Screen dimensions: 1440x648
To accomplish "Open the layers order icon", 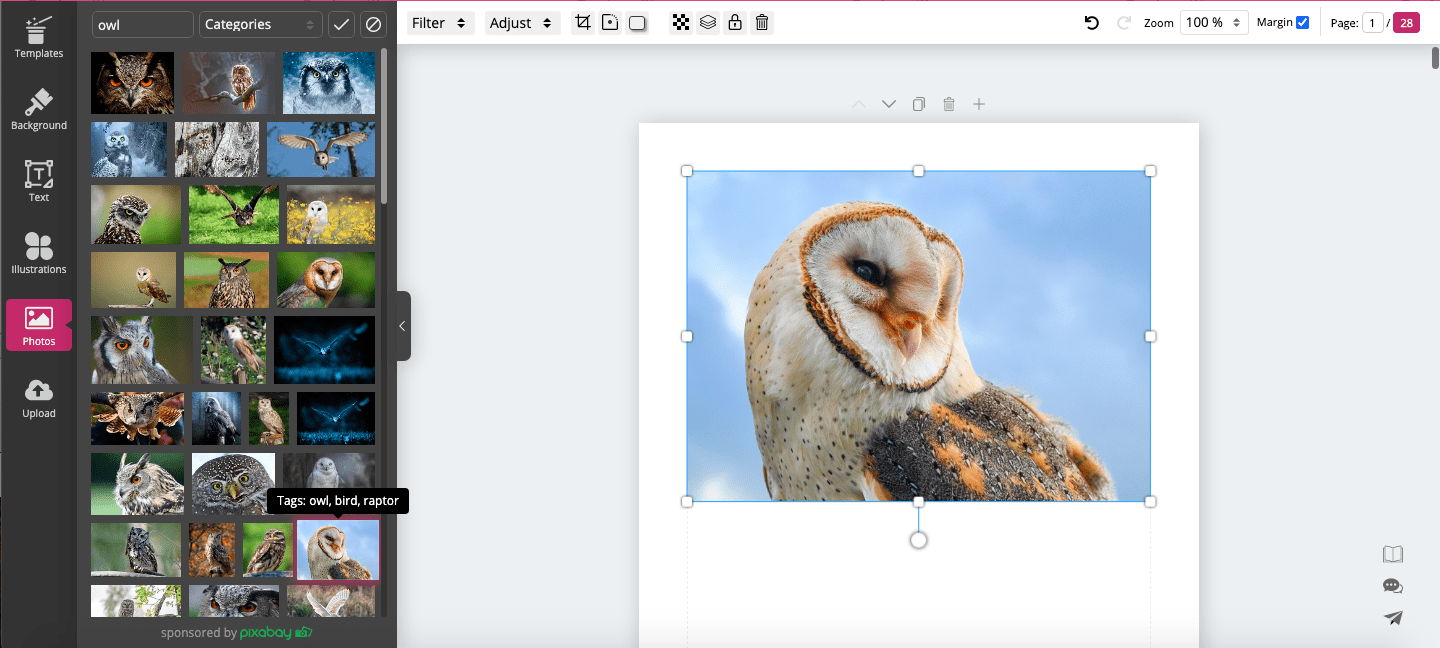I will tap(708, 22).
